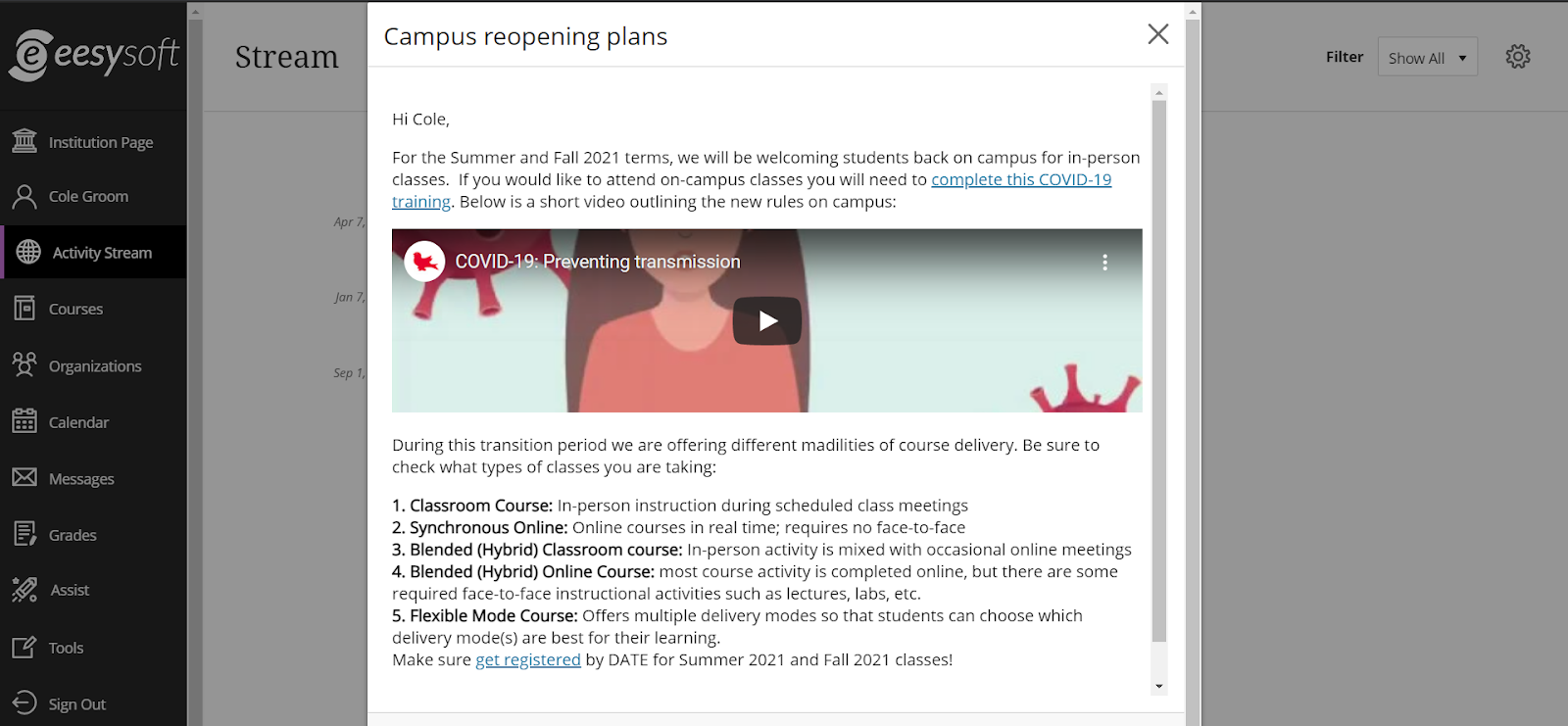Click the Cole Groom profile icon
The height and width of the screenshot is (726, 1568).
tap(24, 197)
